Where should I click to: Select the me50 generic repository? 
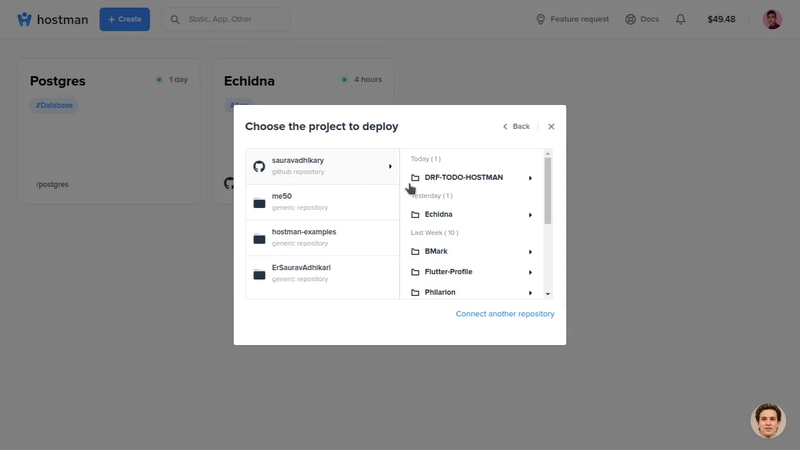(322, 202)
